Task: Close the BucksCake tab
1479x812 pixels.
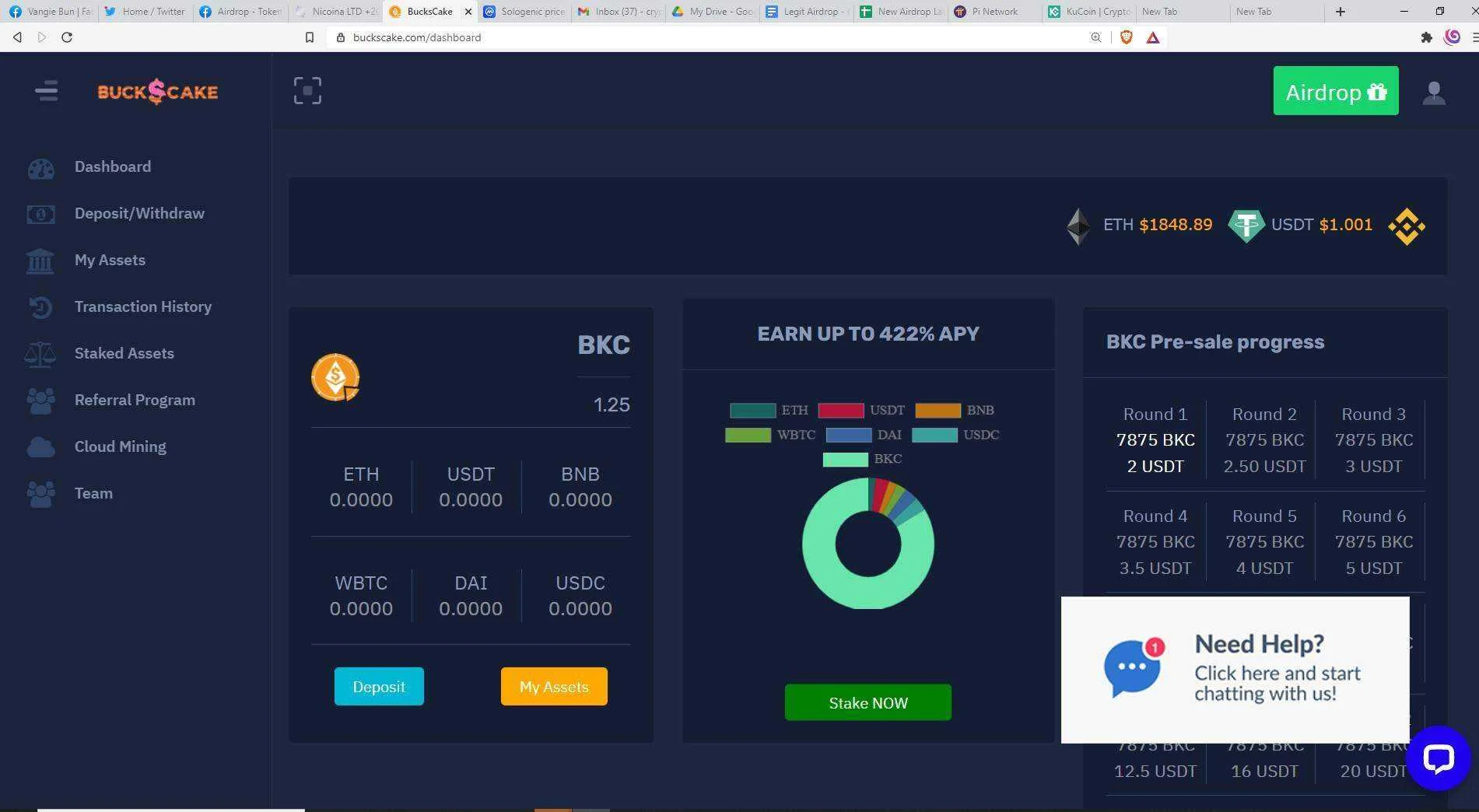Action: coord(468,12)
